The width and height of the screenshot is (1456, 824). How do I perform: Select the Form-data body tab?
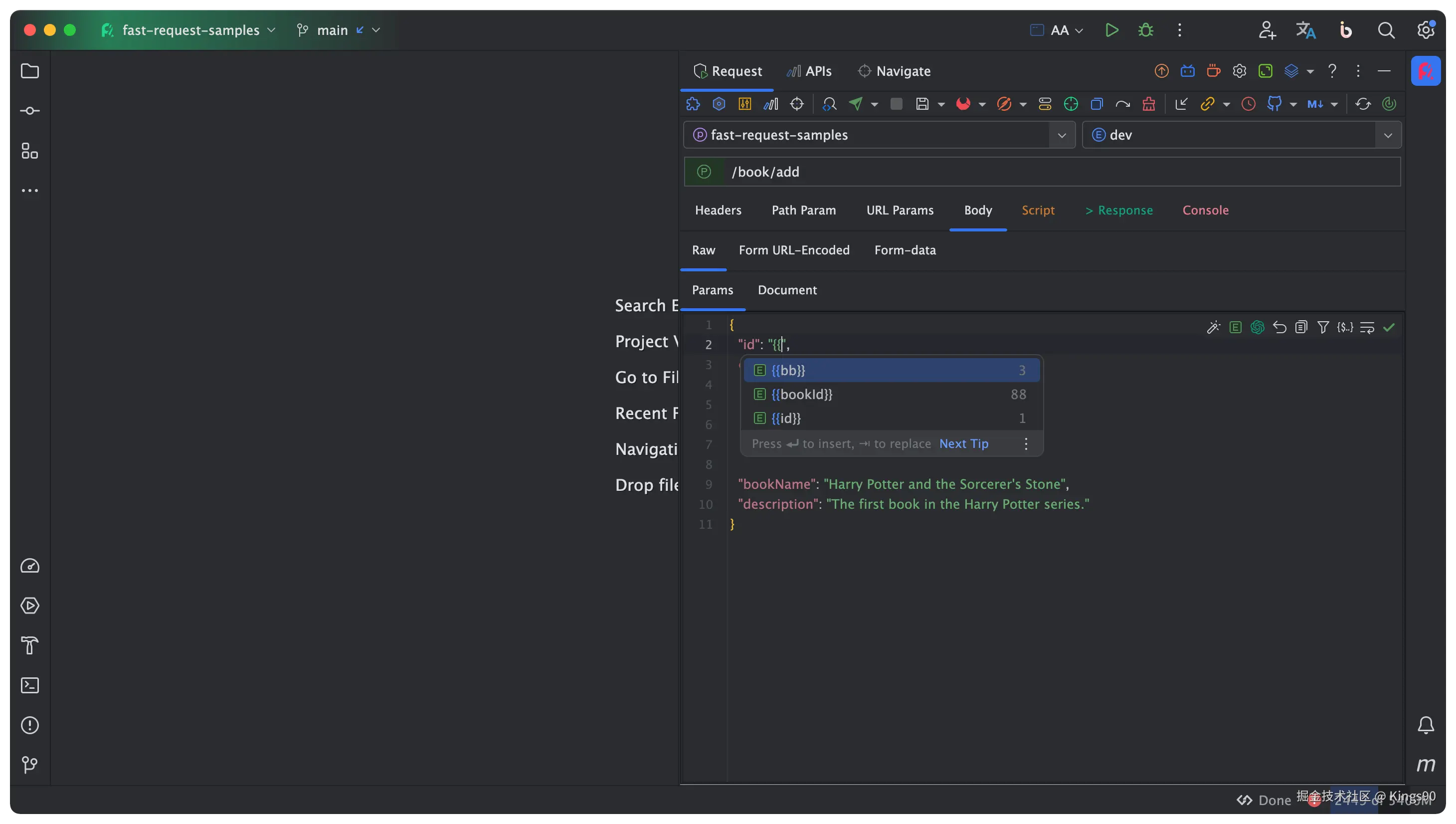click(x=905, y=250)
